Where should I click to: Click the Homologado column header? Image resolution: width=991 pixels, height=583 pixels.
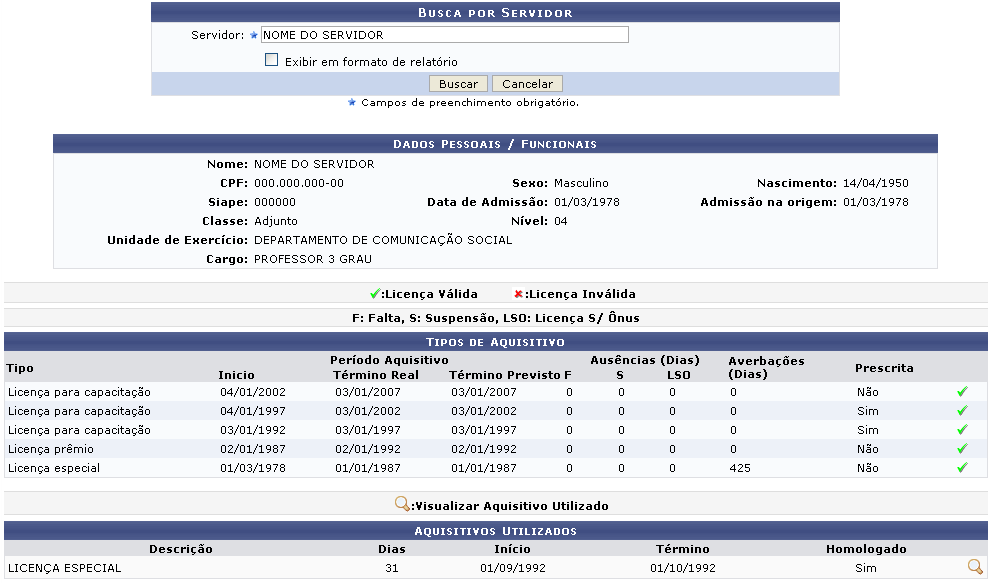(x=865, y=549)
